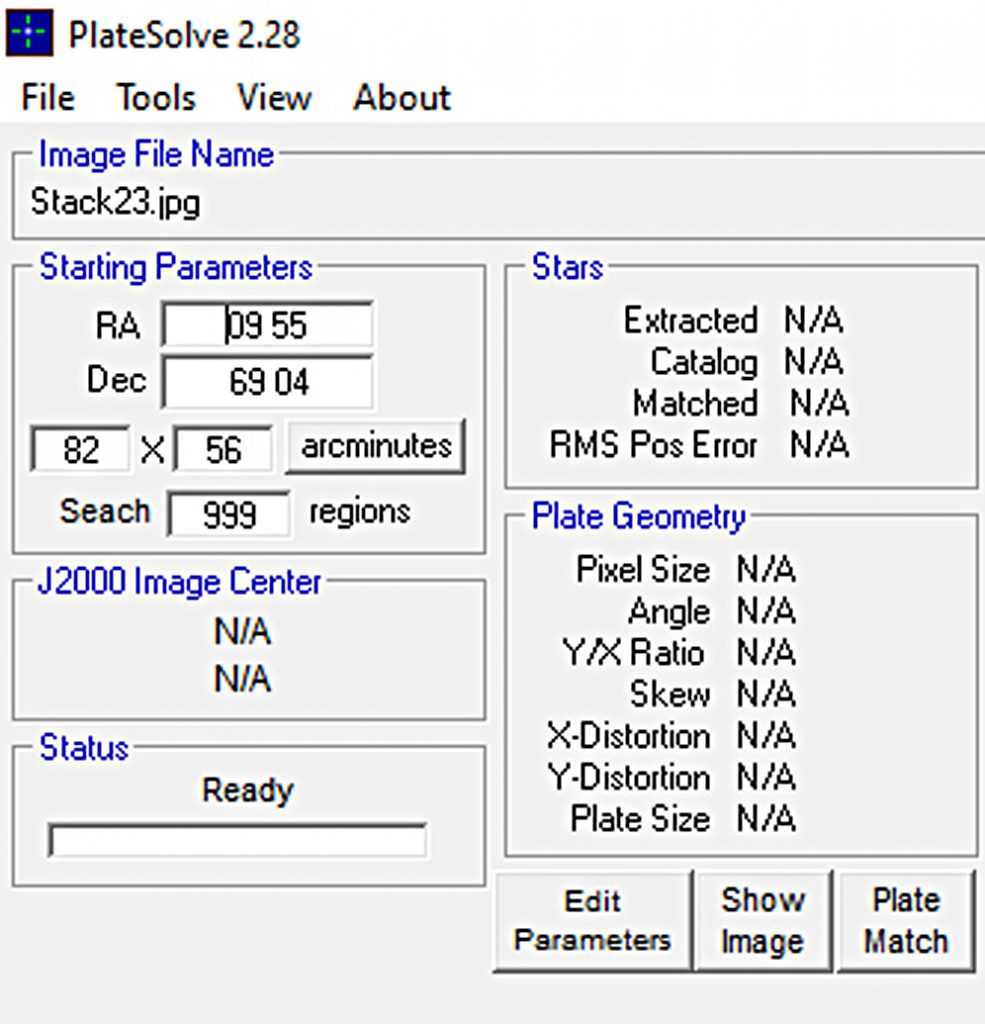Viewport: 985px width, 1024px height.
Task: Click the Extracted stars N/A value
Action: point(813,320)
